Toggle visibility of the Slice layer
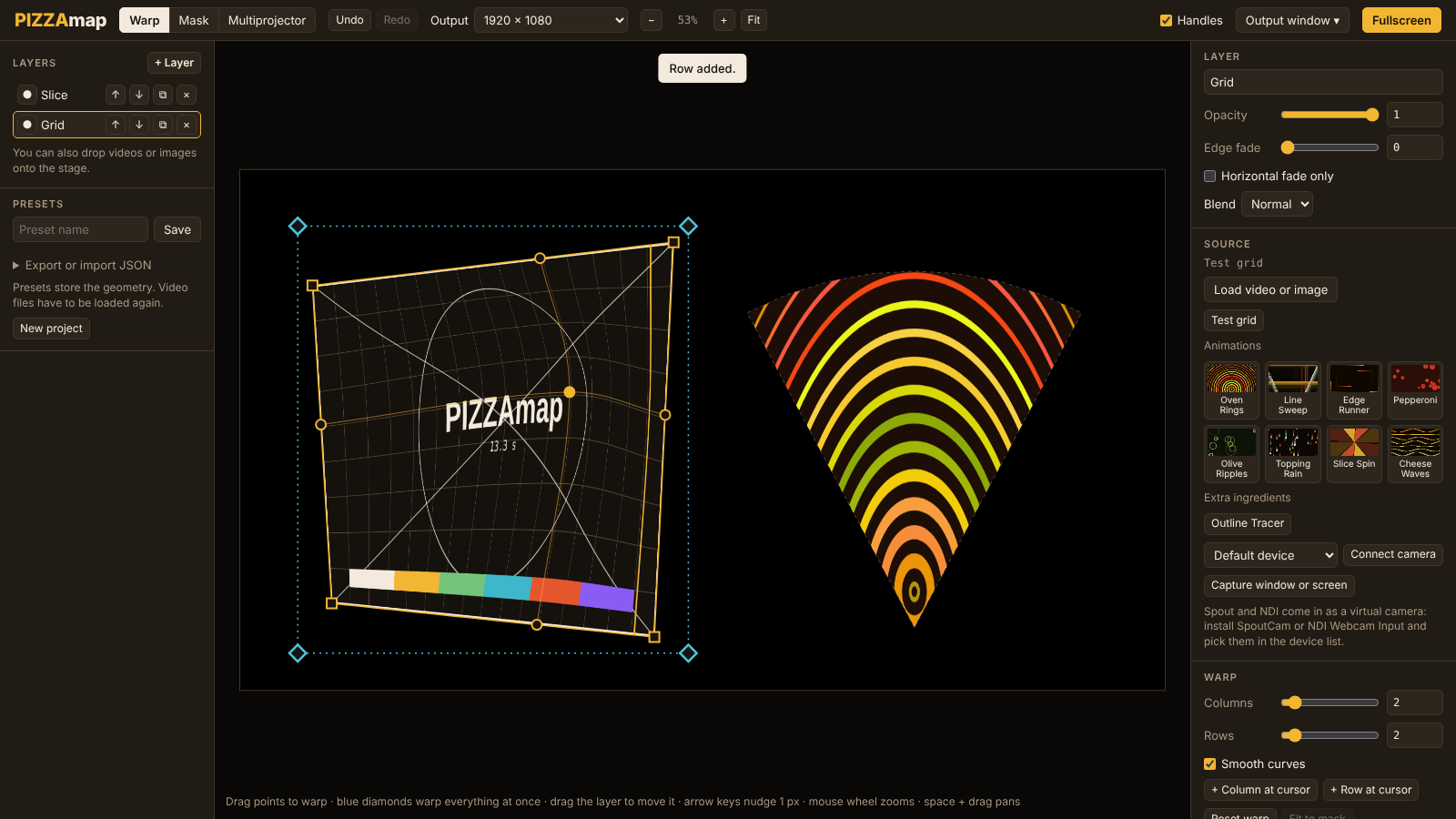This screenshot has width=1456, height=819. pos(27,95)
